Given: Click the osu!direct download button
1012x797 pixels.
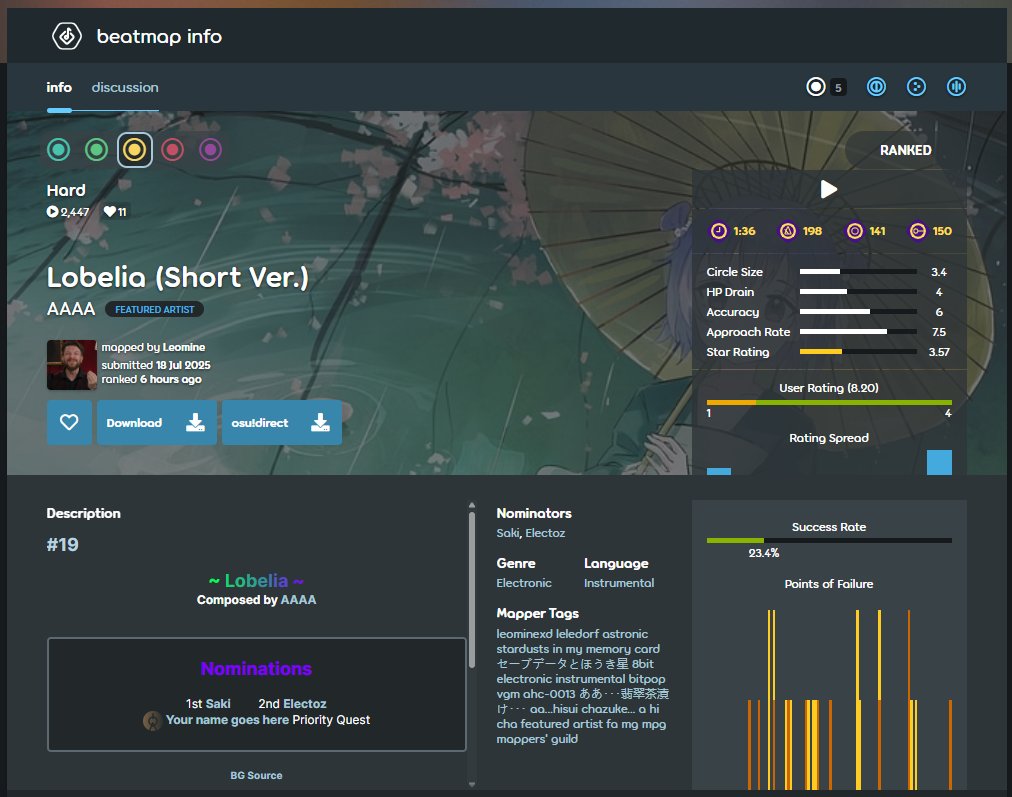Looking at the screenshot, I should coord(281,422).
